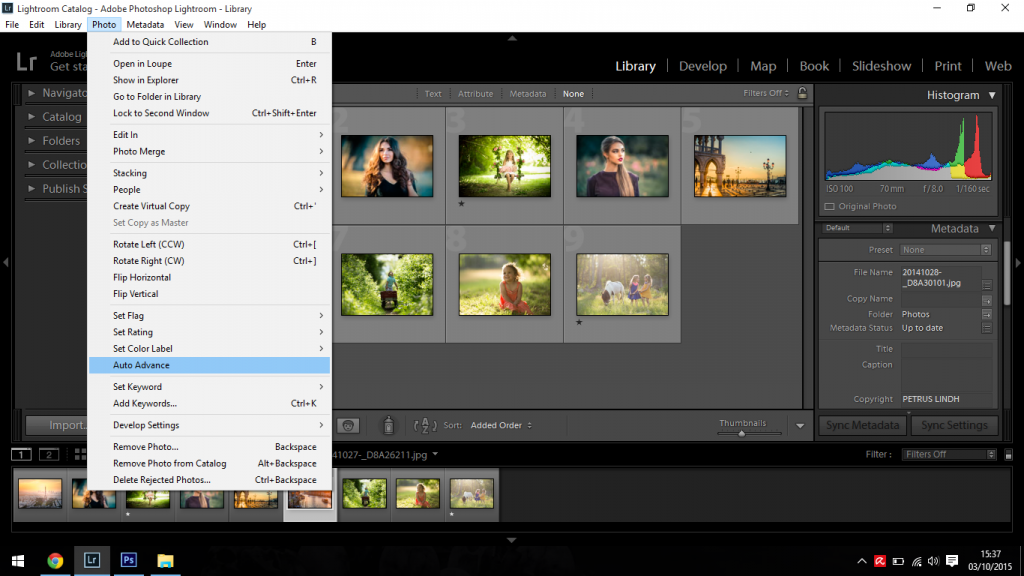Viewport: 1024px width, 576px height.
Task: Click the people view face icon
Action: (348, 425)
